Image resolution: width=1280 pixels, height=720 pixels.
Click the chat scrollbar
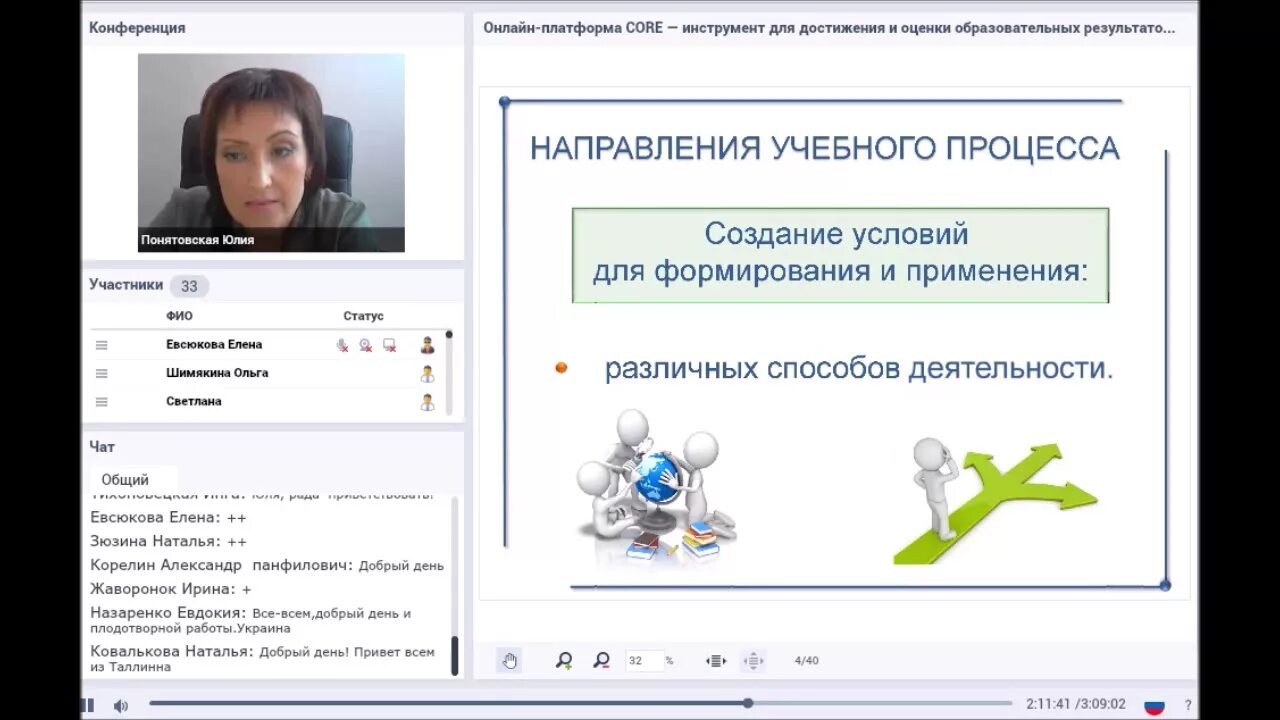point(454,586)
